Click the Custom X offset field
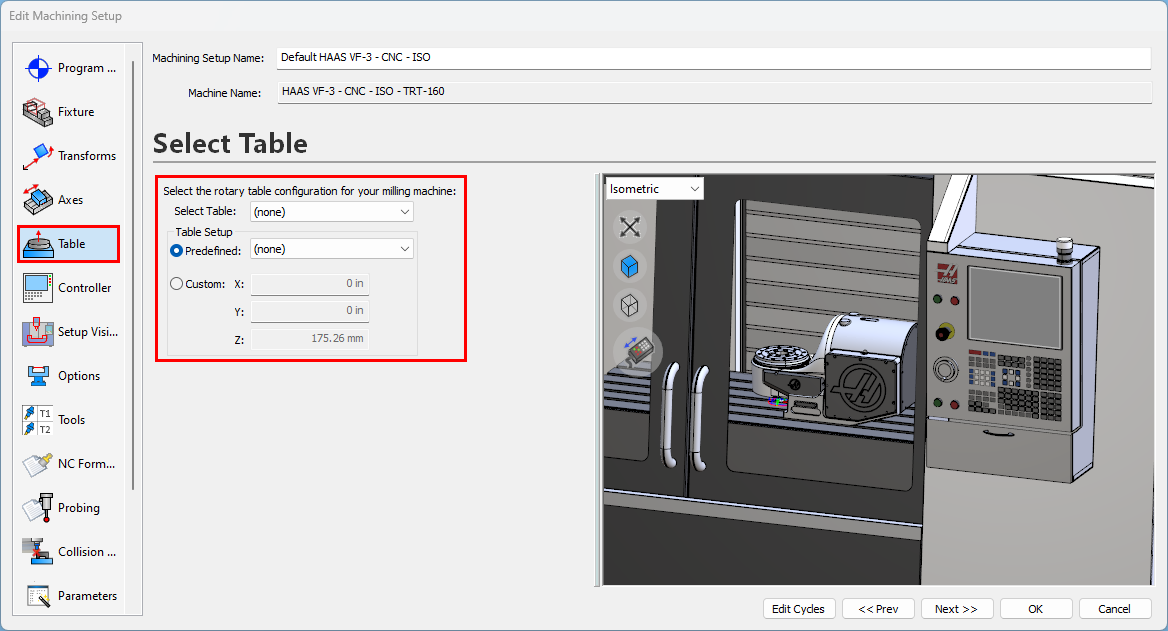This screenshot has width=1168, height=631. point(310,283)
